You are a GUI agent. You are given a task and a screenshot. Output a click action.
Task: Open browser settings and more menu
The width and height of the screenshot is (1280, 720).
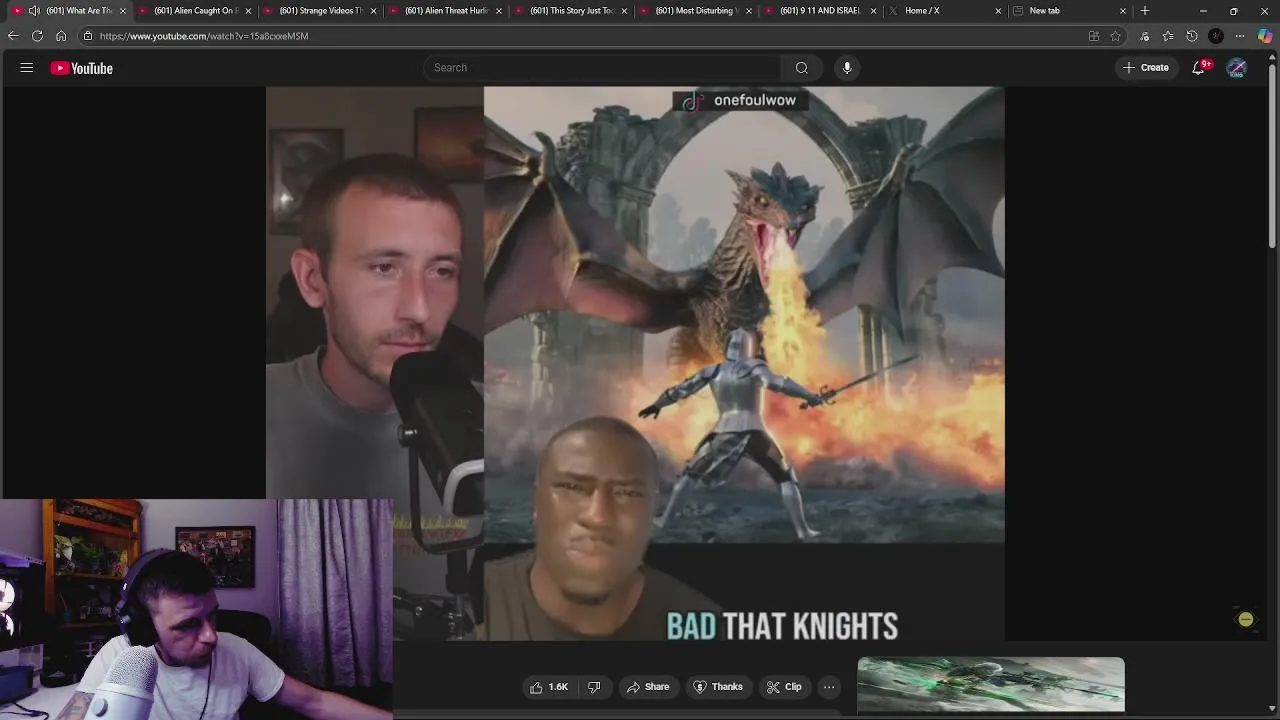click(1240, 36)
